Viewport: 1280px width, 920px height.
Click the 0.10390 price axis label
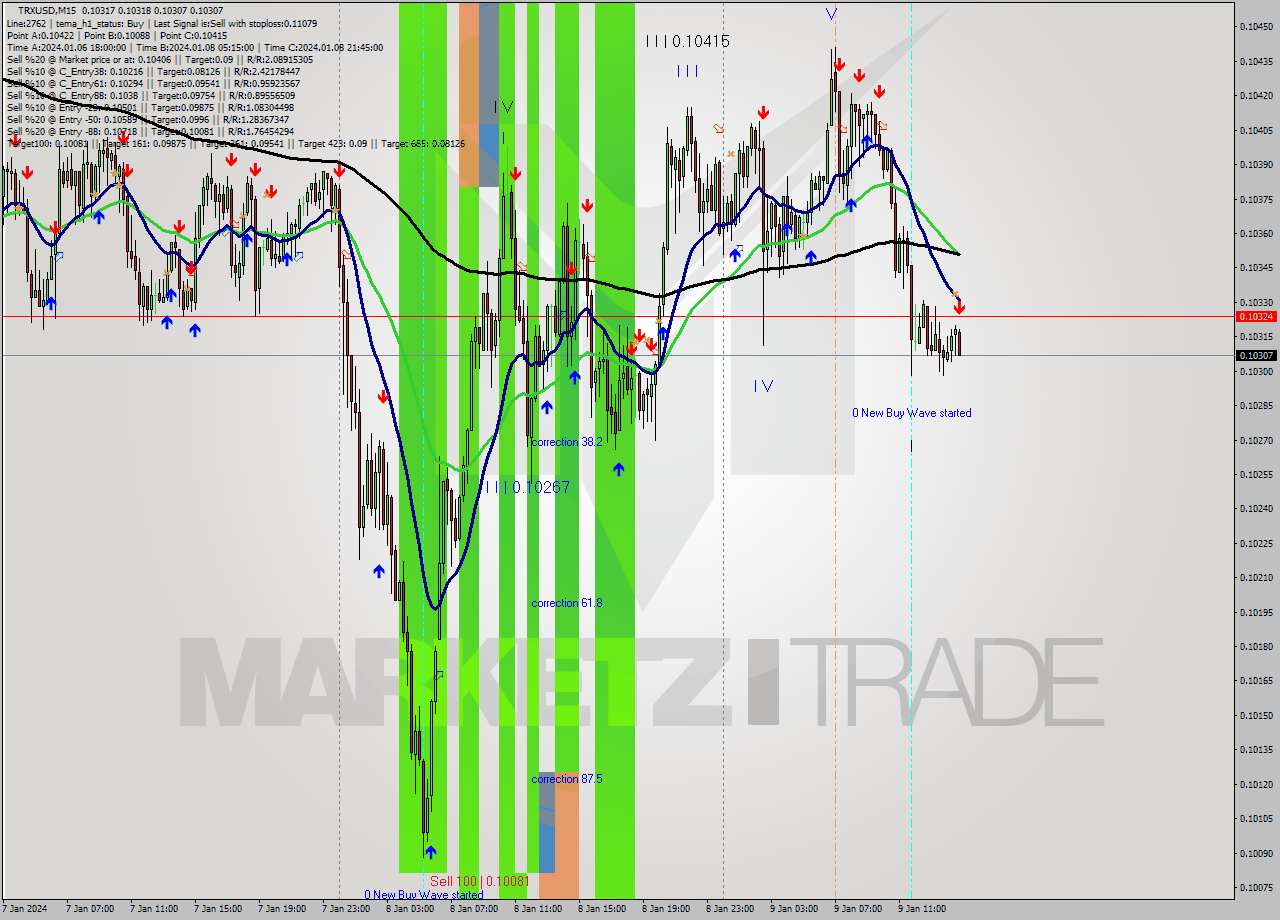(x=1256, y=164)
